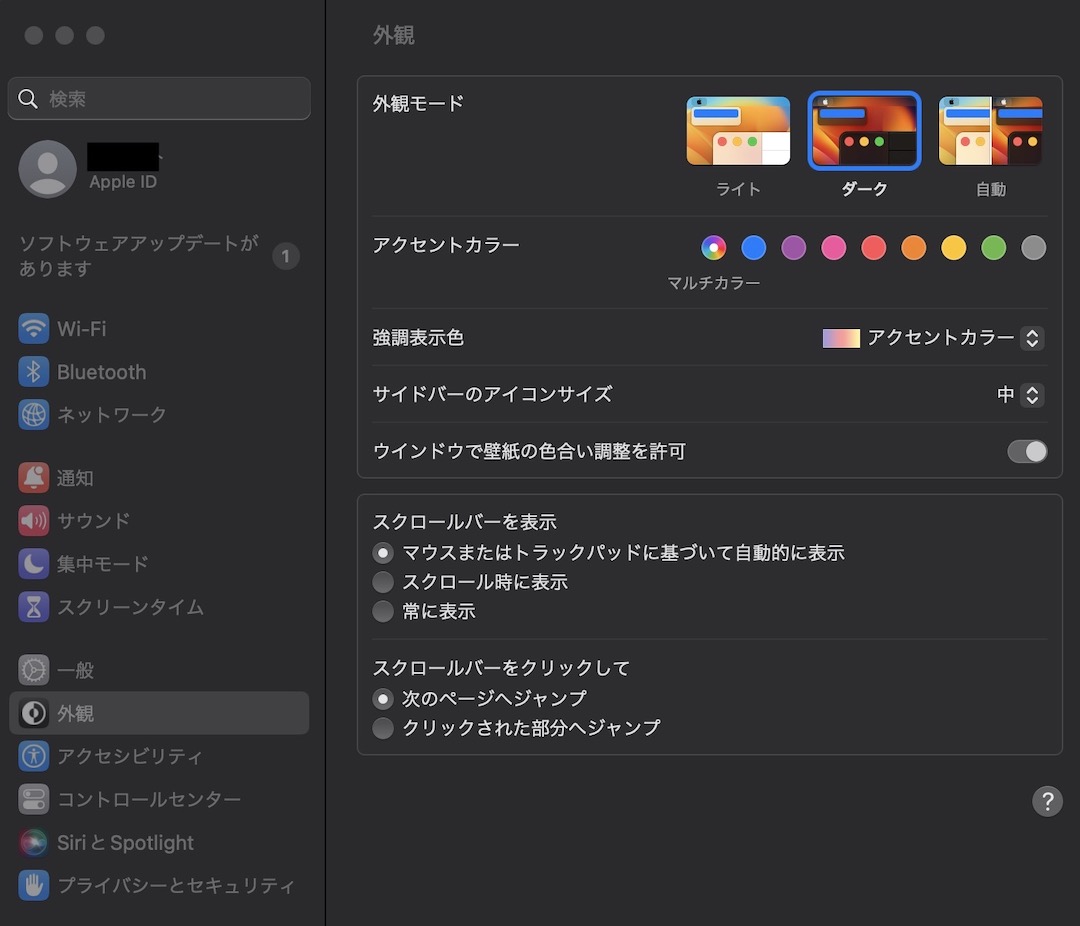1080x926 pixels.
Task: Select ネットワーク in the sidebar
Action: [x=113, y=414]
